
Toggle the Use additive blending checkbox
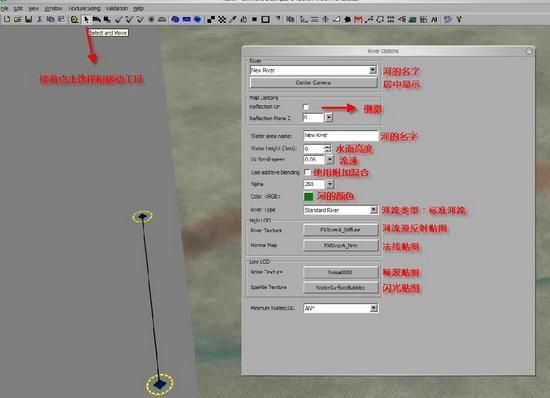click(307, 172)
